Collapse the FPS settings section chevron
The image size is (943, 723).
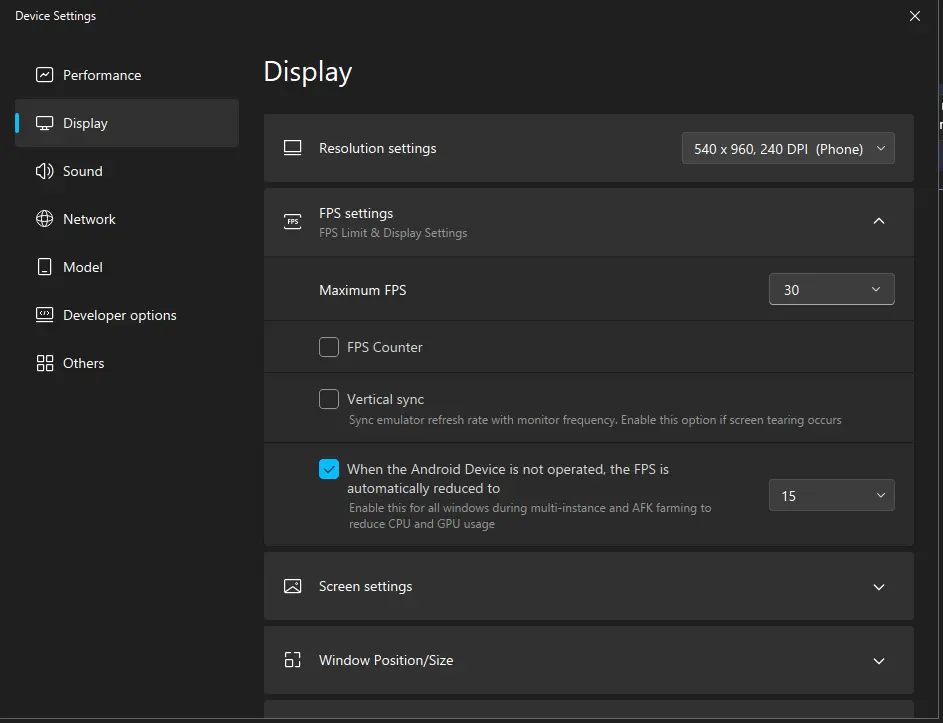pos(879,221)
